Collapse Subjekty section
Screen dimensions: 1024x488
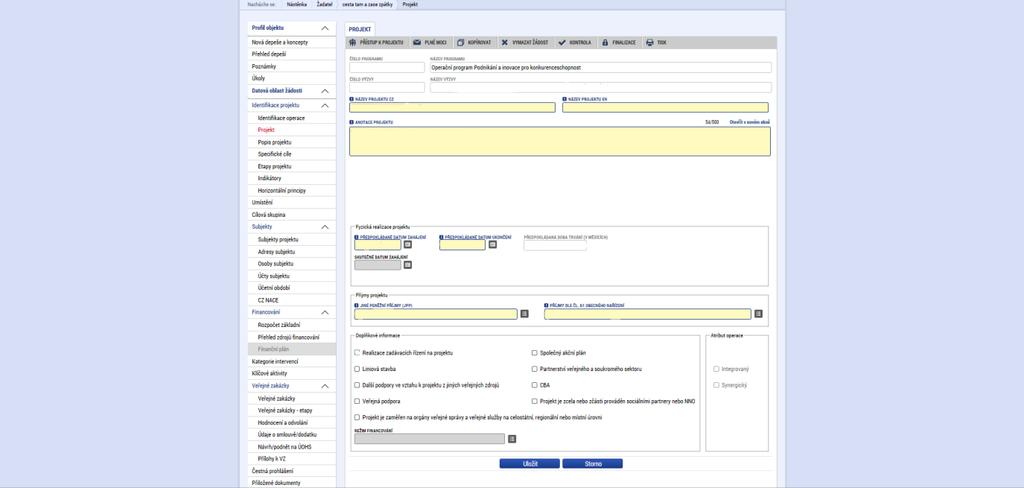point(325,227)
